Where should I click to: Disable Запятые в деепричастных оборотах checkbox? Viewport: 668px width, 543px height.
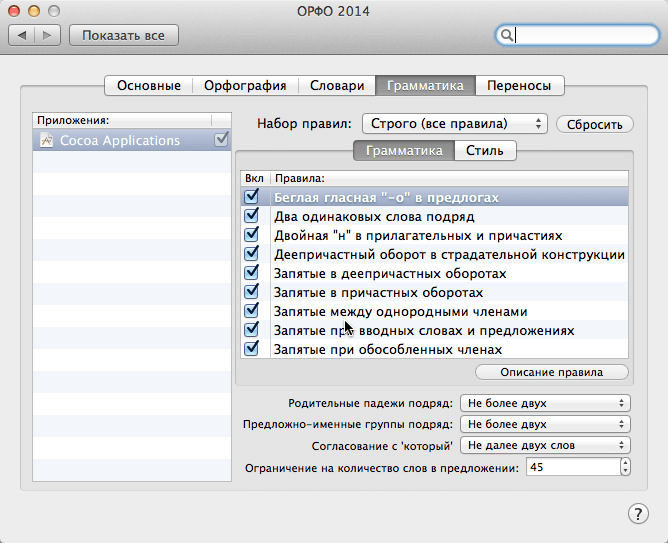251,273
